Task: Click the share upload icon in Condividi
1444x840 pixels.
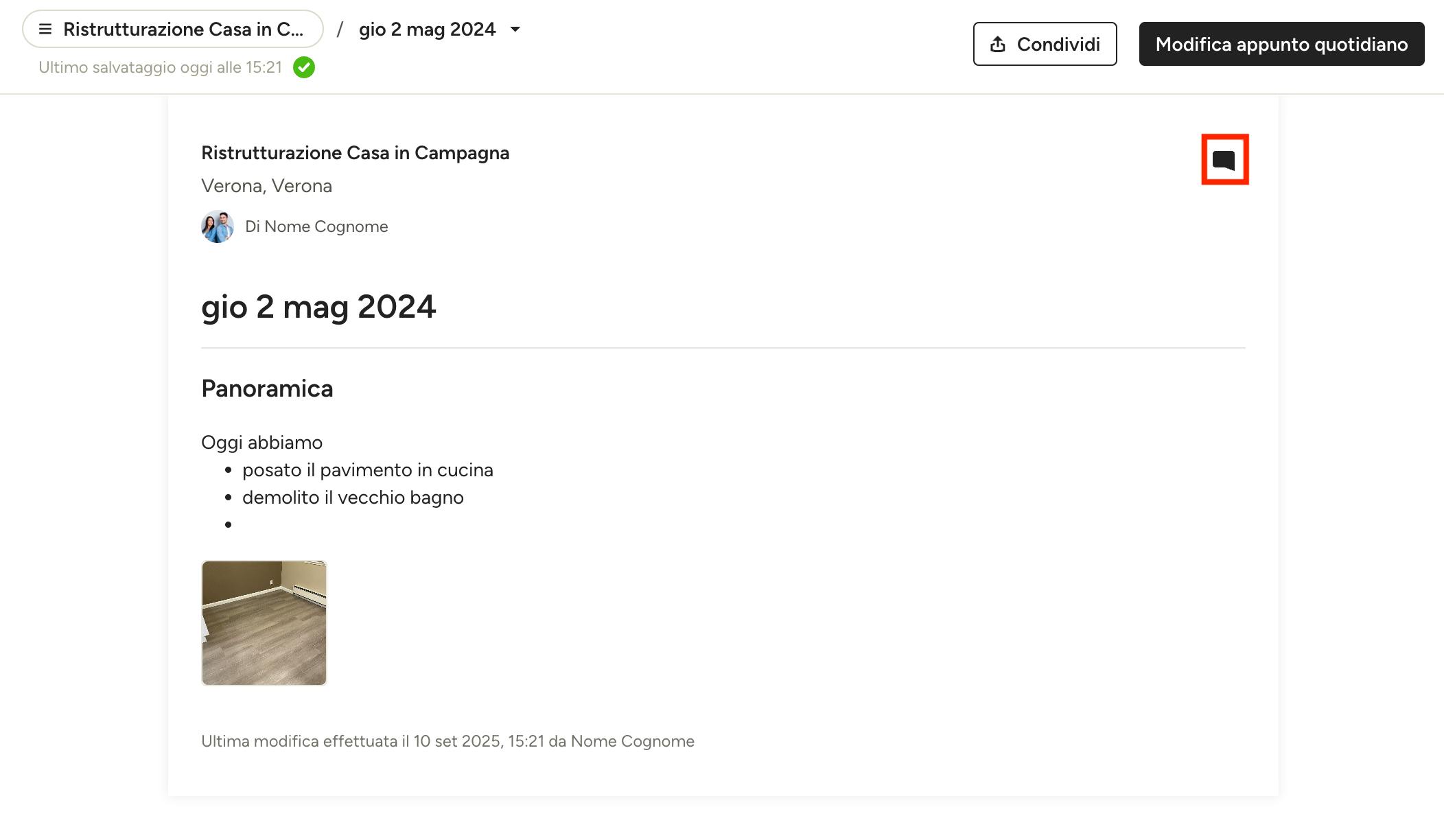Action: tap(998, 44)
